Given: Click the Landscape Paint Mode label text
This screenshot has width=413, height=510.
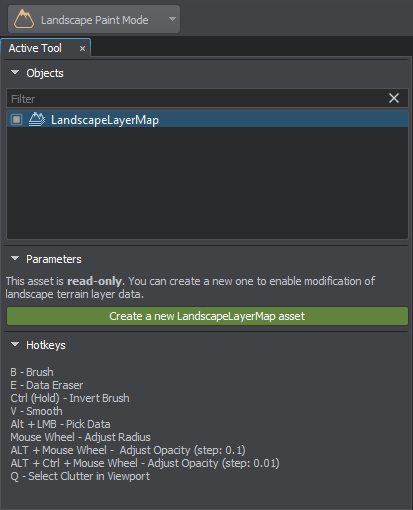Looking at the screenshot, I should pyautogui.click(x=95, y=20).
